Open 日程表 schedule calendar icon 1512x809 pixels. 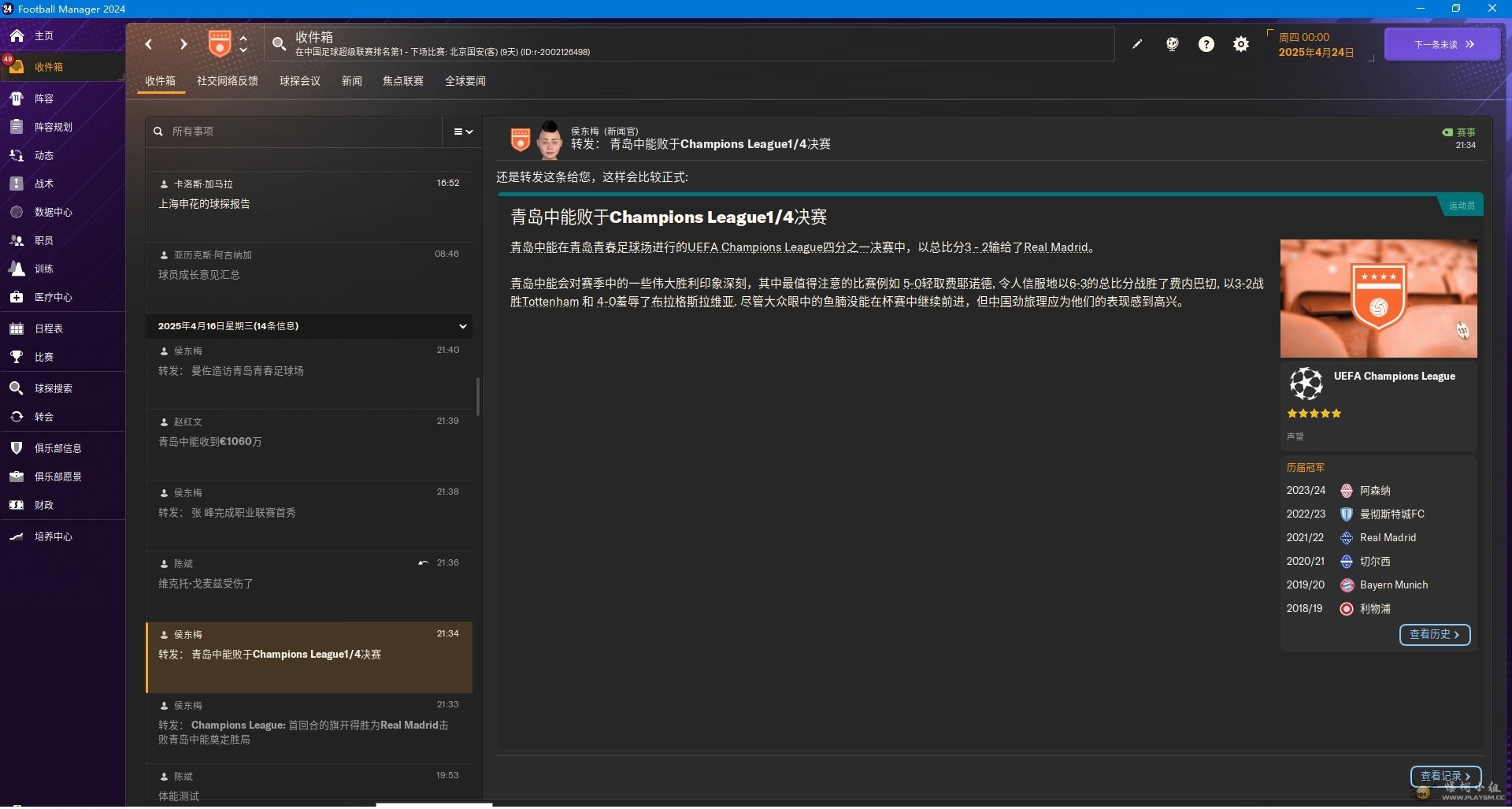pos(17,328)
